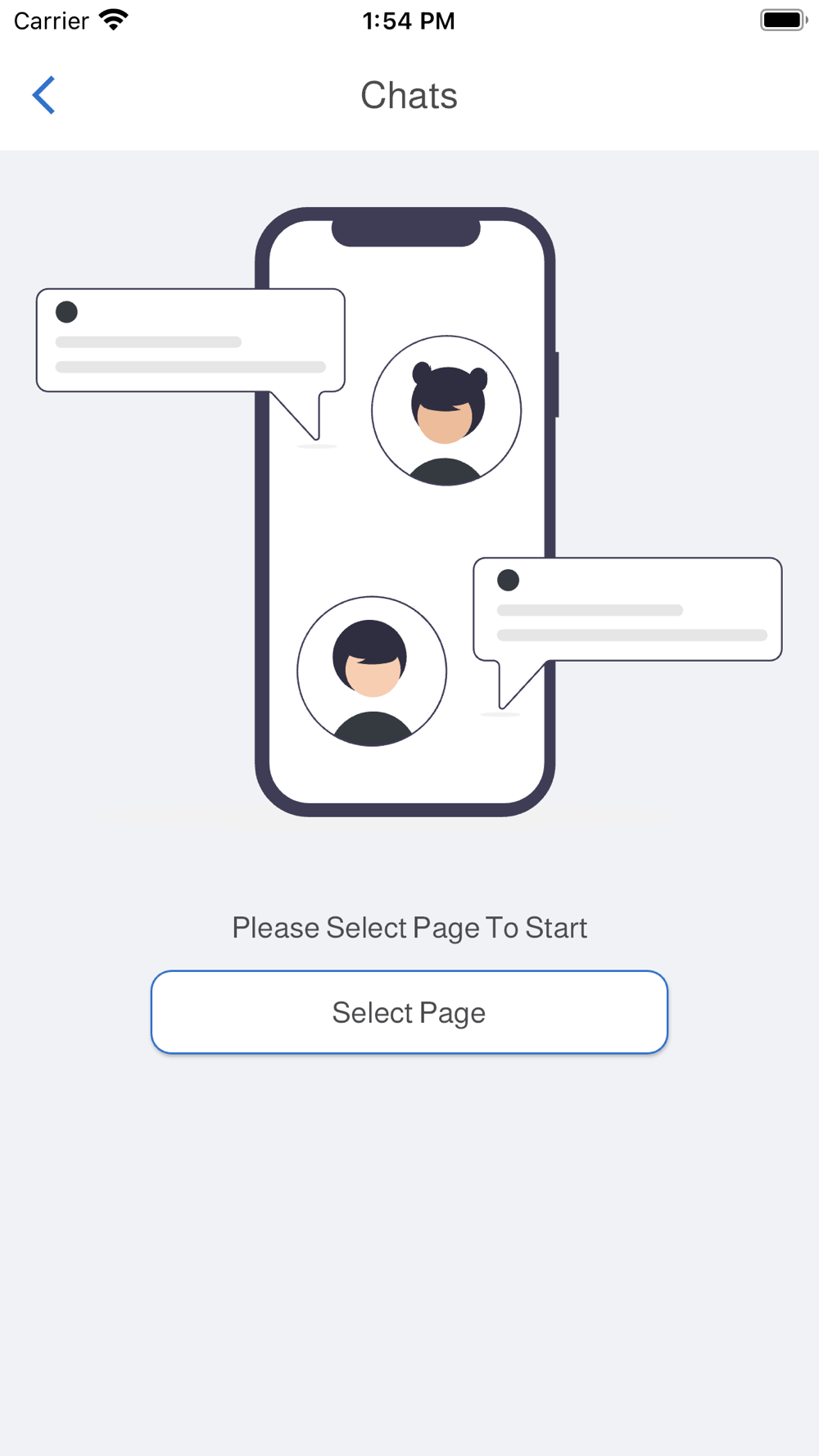The height and width of the screenshot is (1456, 819).
Task: Click the dark dot in left bubble
Action: click(x=66, y=312)
